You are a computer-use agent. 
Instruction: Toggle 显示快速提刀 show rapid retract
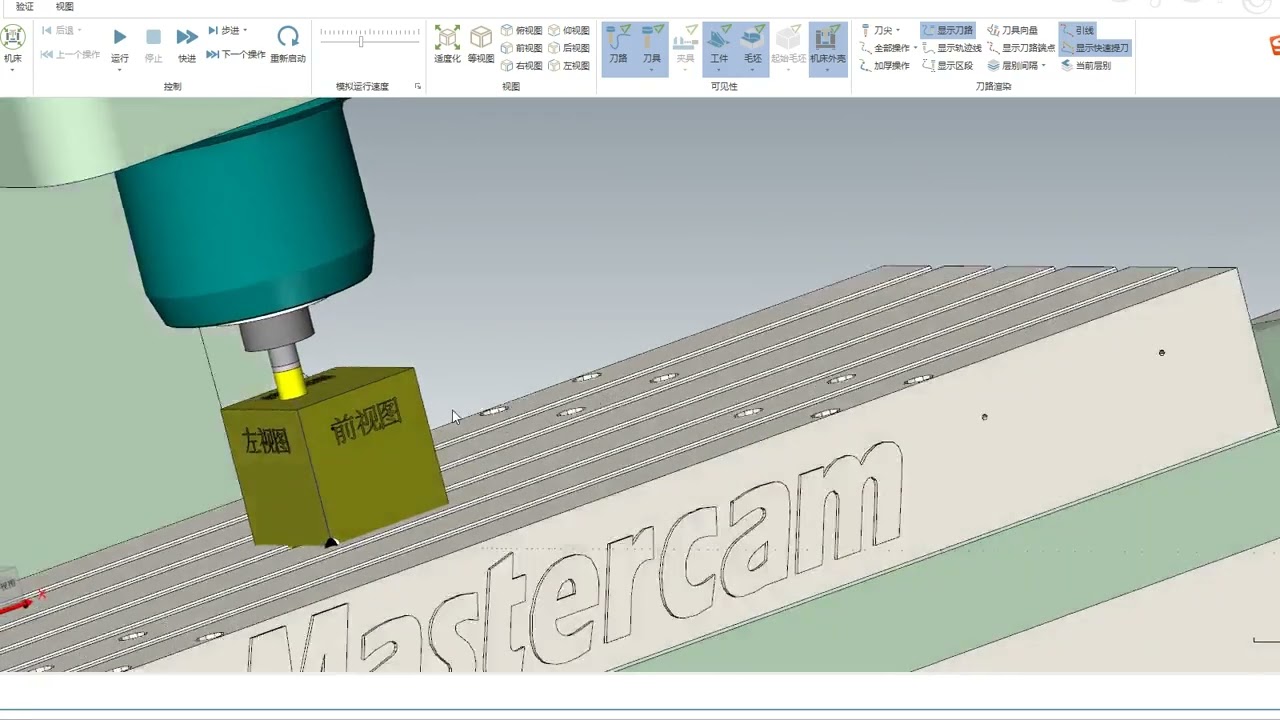pos(1095,48)
